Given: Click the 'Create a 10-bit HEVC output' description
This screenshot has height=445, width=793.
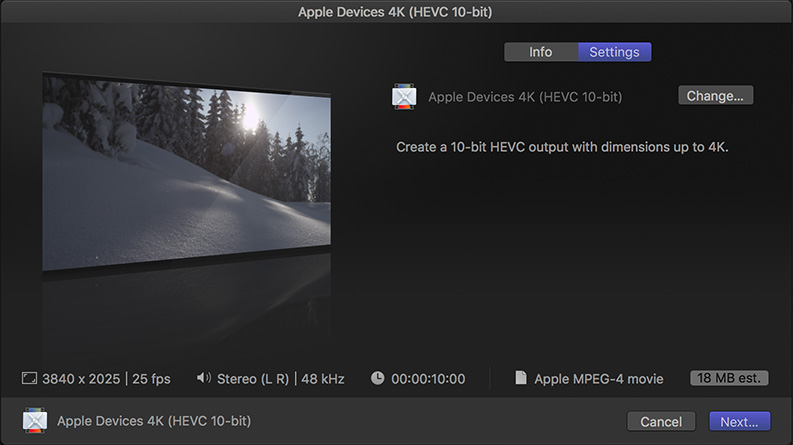Looking at the screenshot, I should pyautogui.click(x=562, y=147).
